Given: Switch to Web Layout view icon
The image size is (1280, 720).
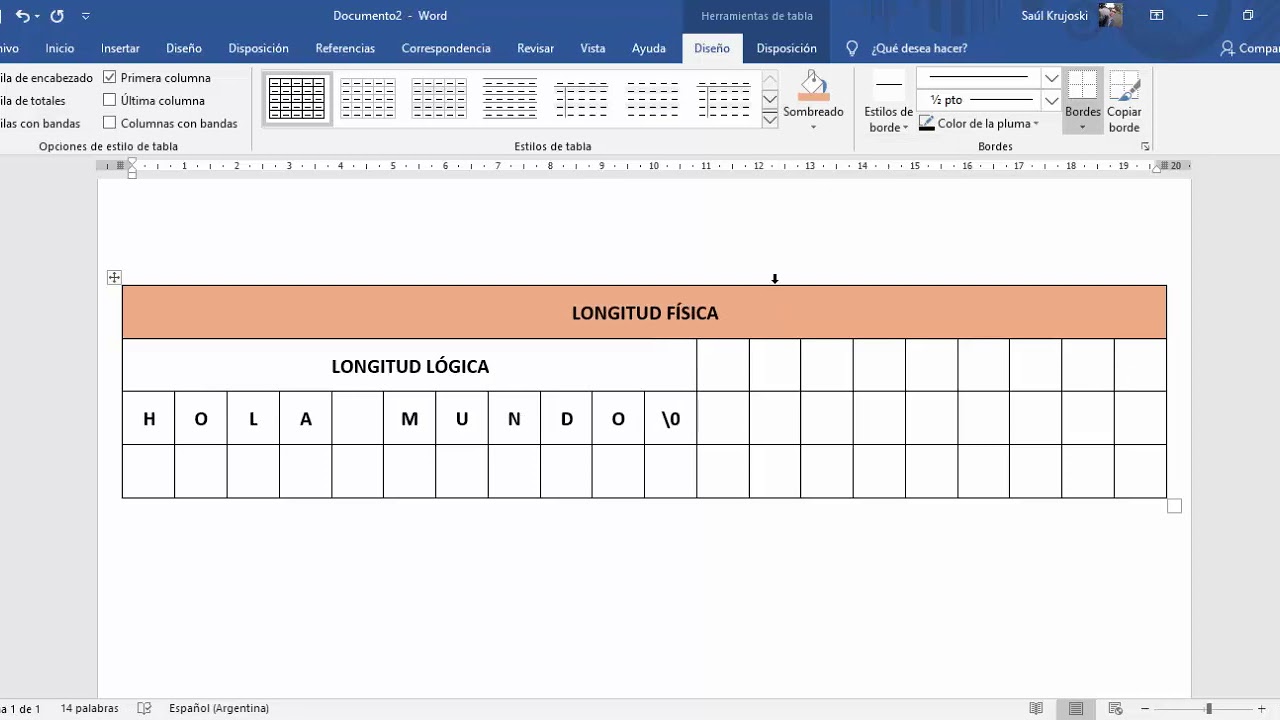Looking at the screenshot, I should (x=1116, y=708).
